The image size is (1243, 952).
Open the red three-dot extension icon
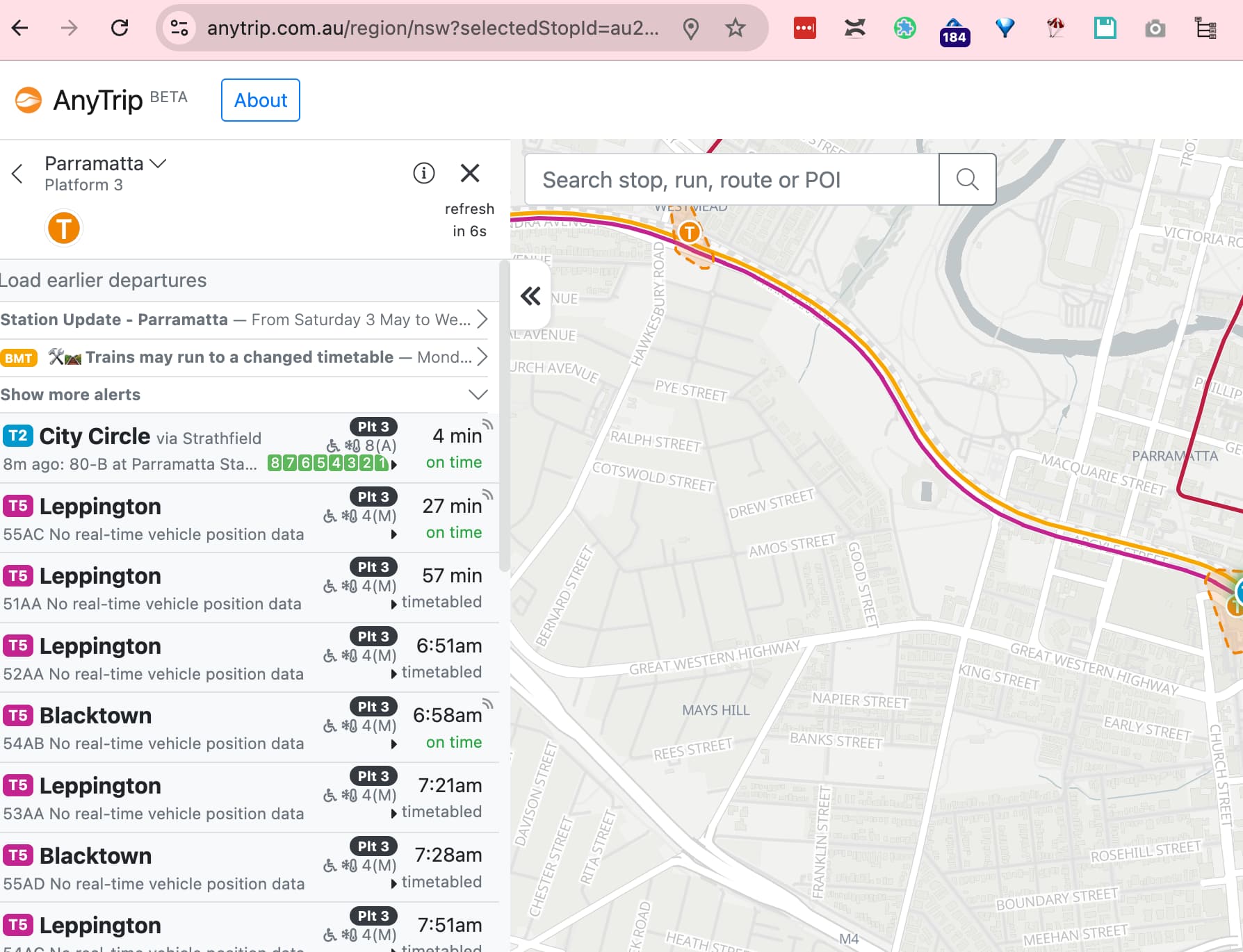(804, 28)
